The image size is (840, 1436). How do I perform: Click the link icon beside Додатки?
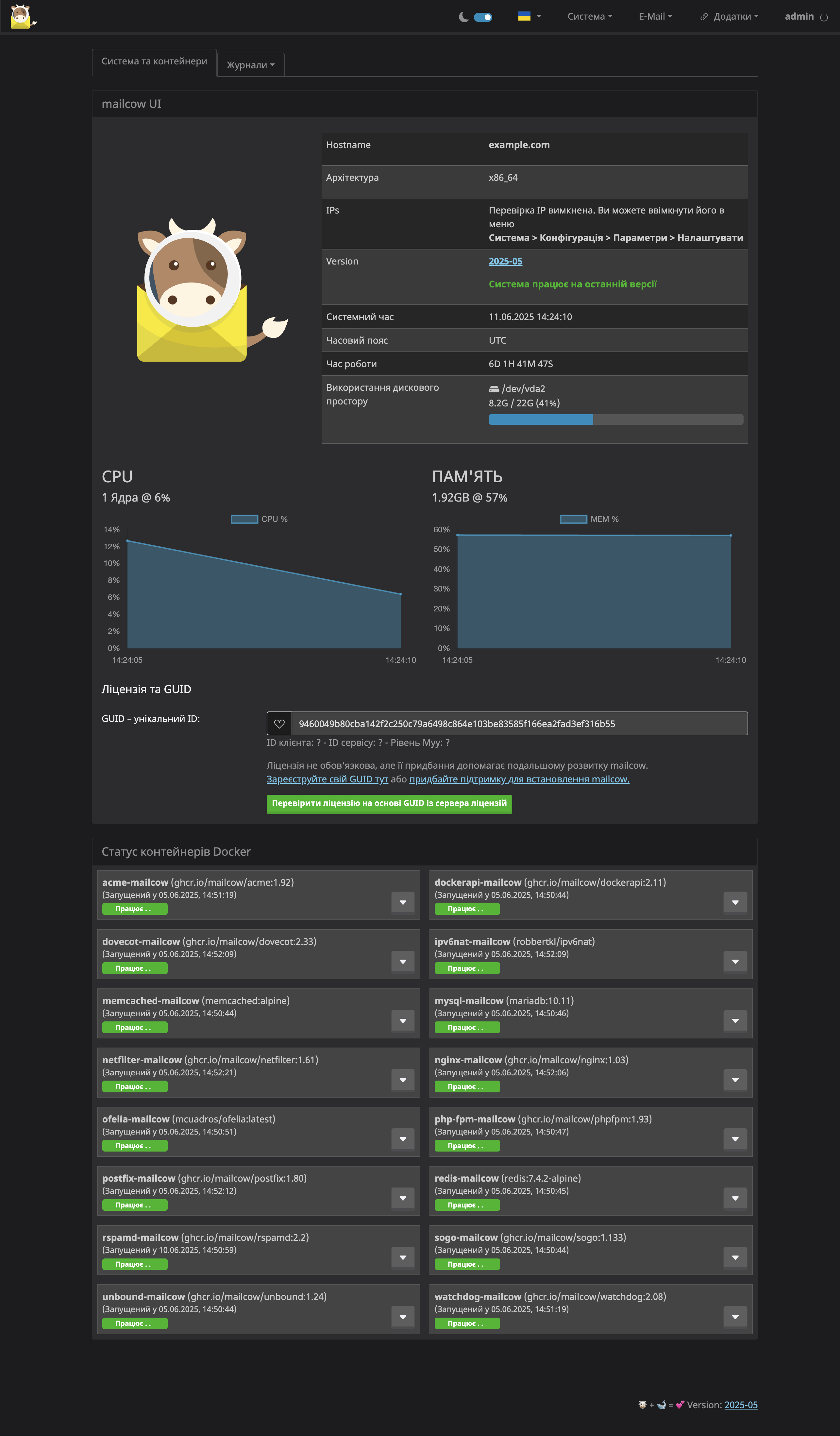tap(704, 17)
